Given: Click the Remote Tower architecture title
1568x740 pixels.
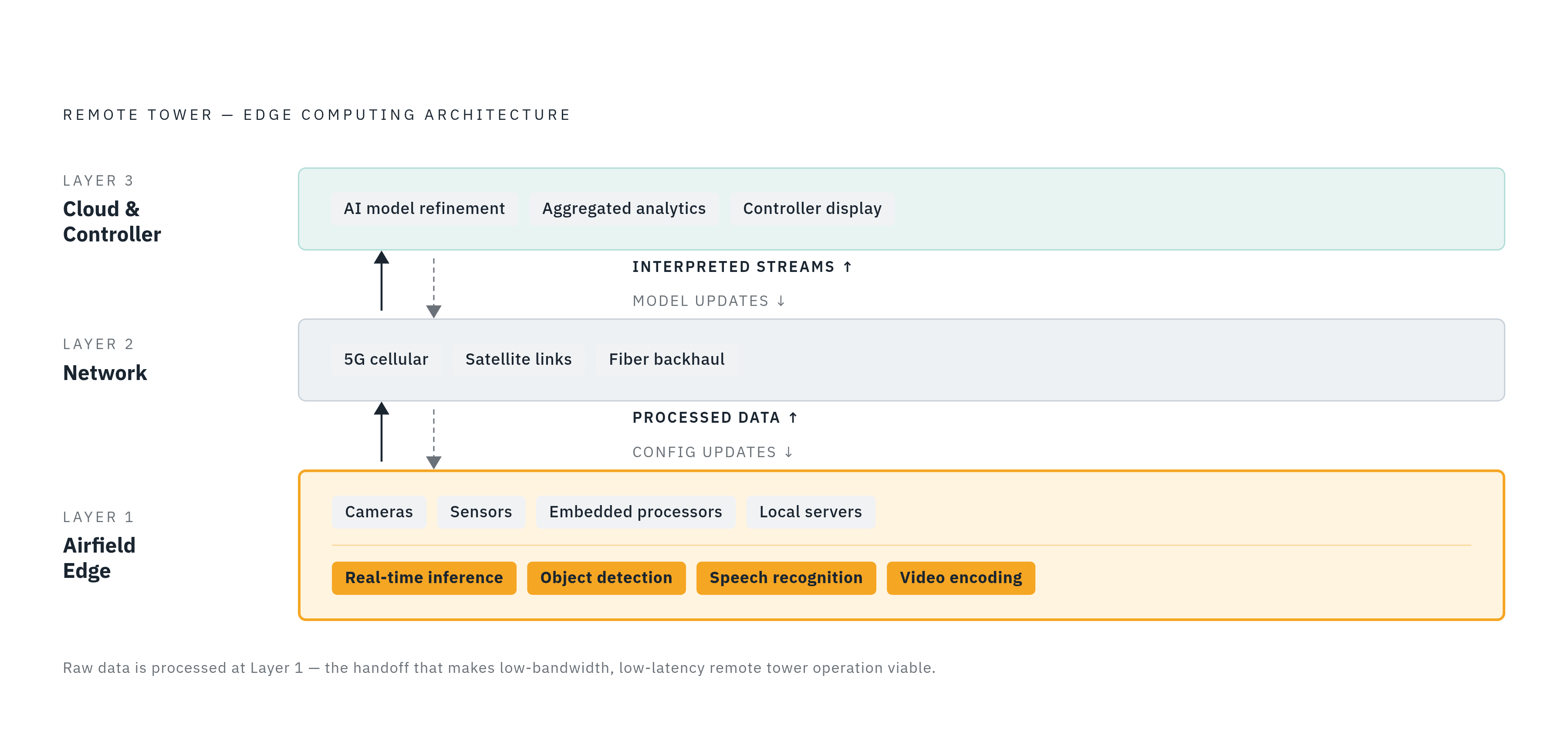Looking at the screenshot, I should [x=317, y=115].
